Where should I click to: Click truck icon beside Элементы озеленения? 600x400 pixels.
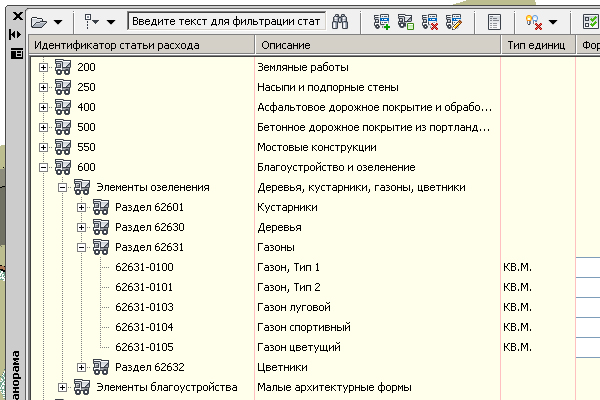82,187
